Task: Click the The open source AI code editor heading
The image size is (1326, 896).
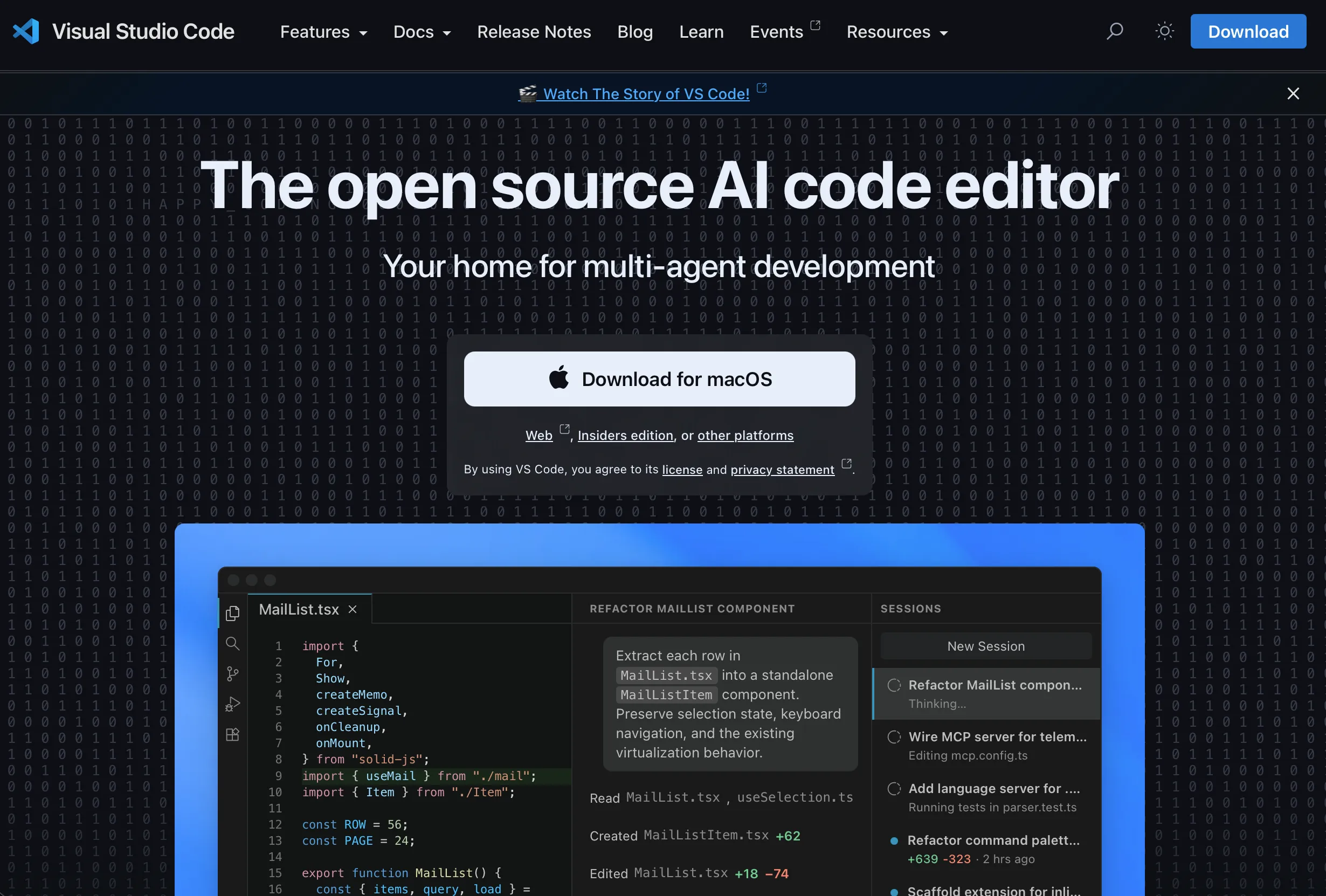Action: [x=659, y=186]
